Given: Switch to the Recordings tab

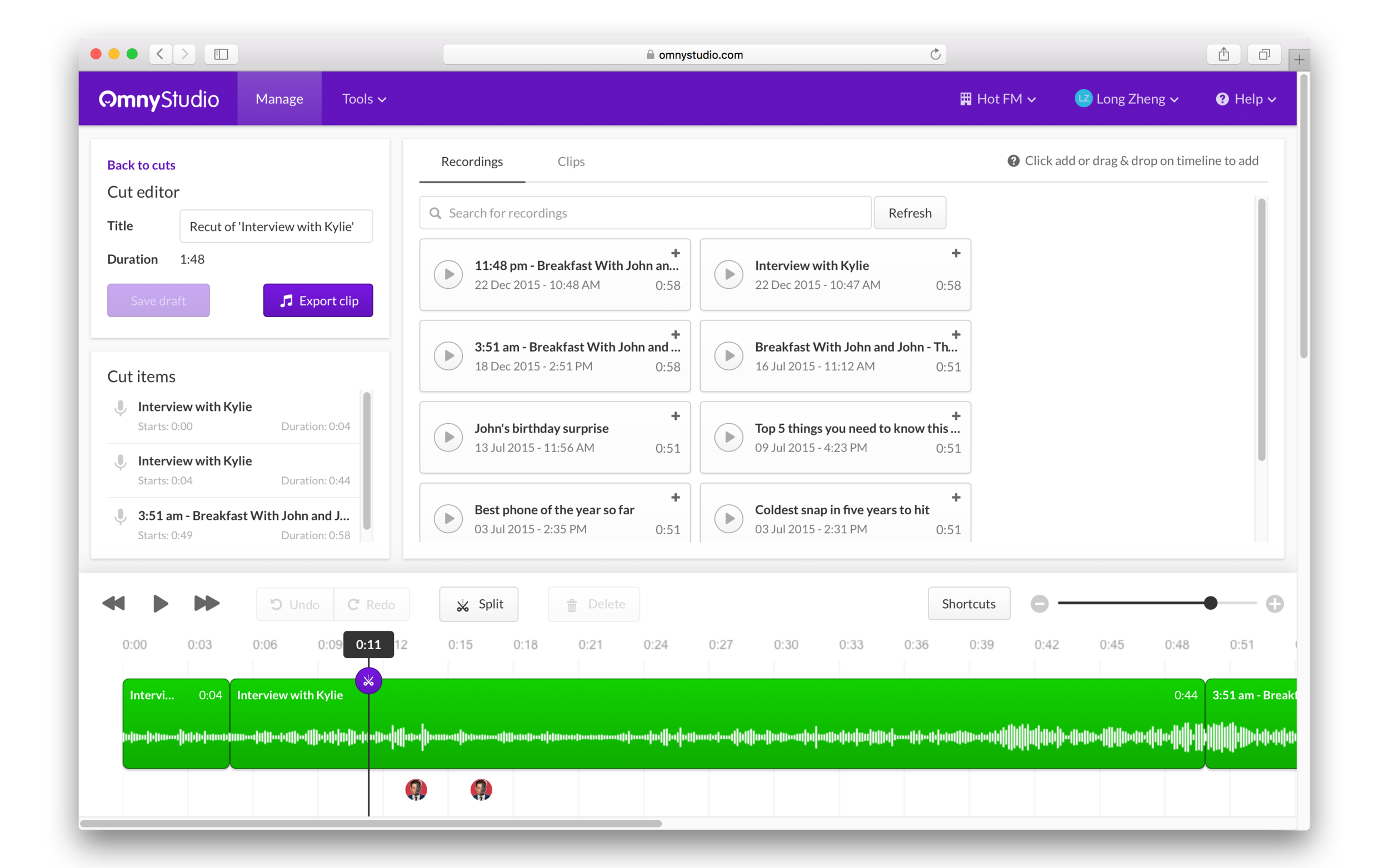Looking at the screenshot, I should pyautogui.click(x=471, y=162).
